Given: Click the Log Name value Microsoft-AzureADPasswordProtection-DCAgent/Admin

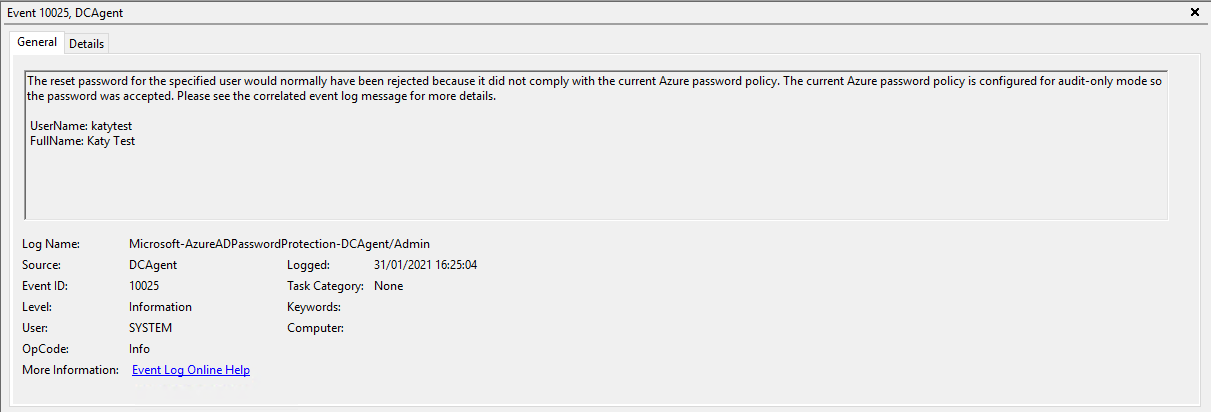Looking at the screenshot, I should click(x=280, y=244).
